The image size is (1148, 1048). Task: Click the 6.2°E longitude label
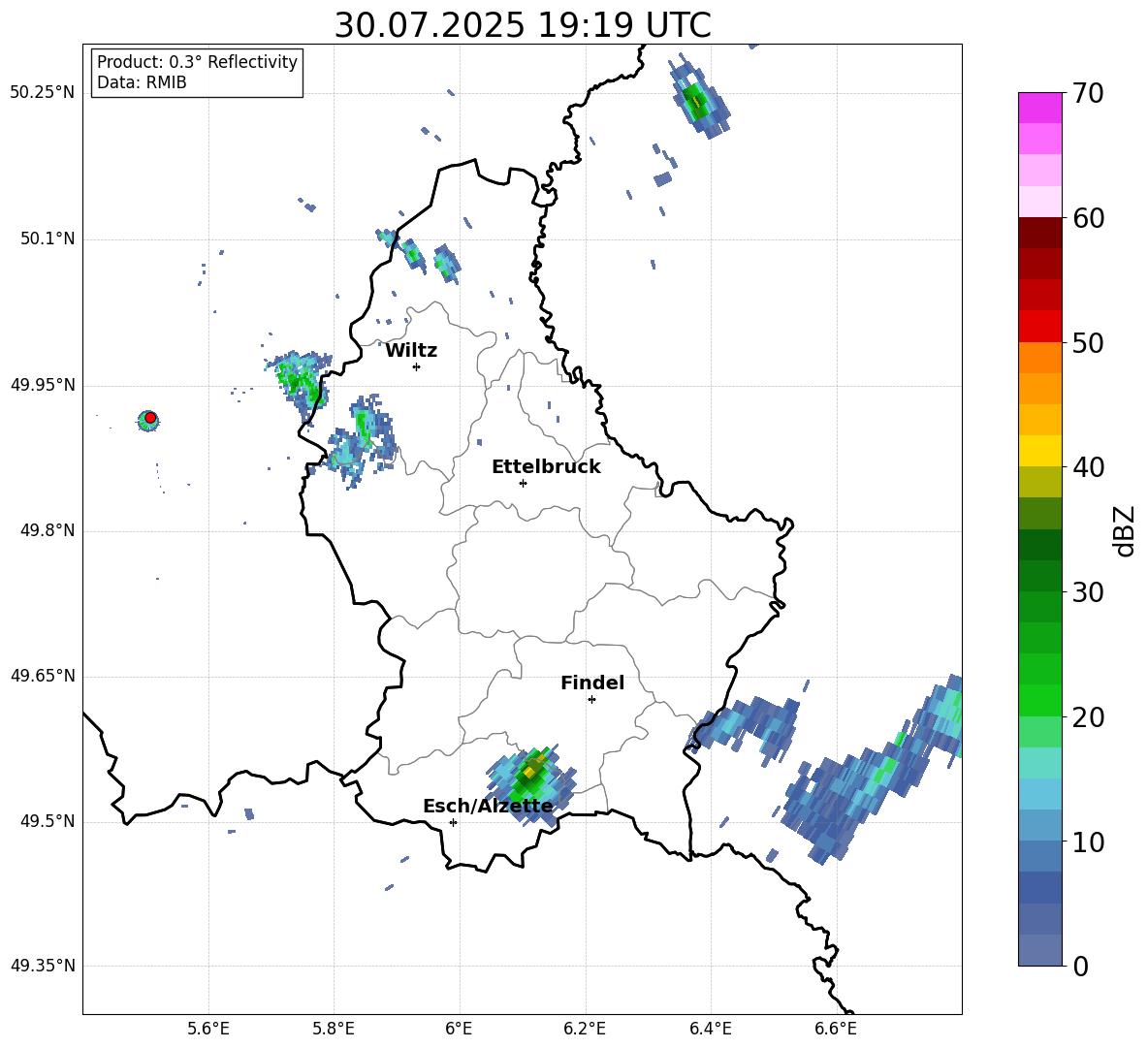(x=585, y=1029)
